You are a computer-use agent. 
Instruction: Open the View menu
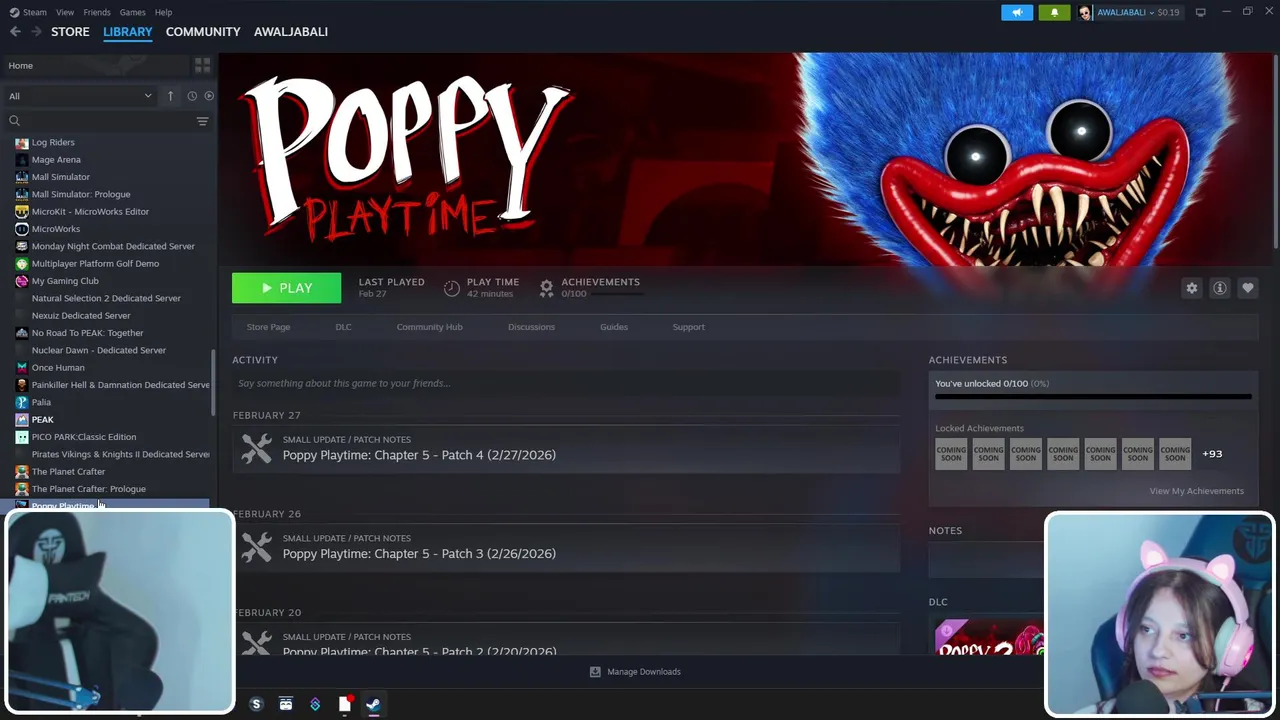[65, 12]
